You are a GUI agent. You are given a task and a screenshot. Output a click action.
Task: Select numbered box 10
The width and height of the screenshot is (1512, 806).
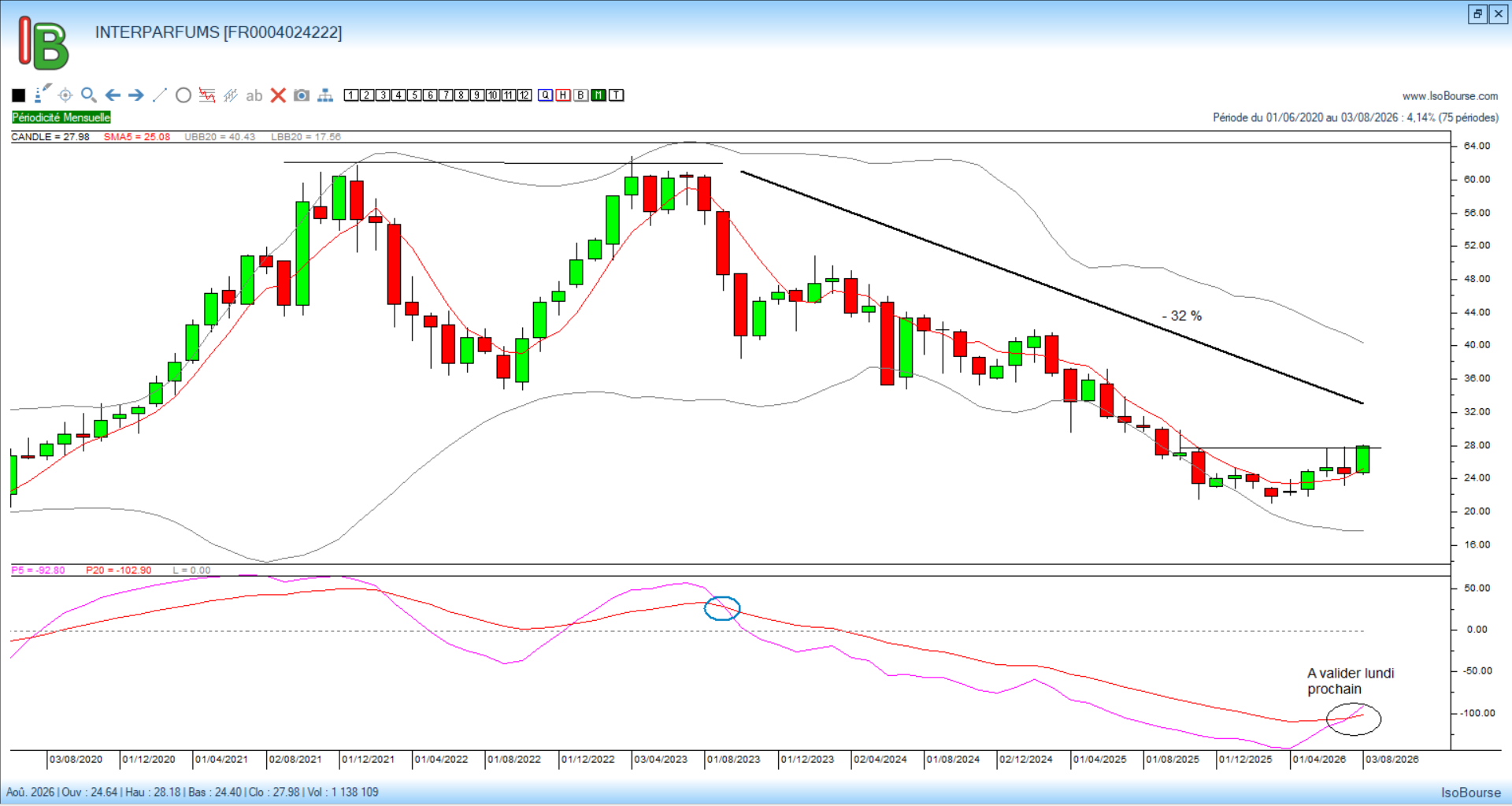click(x=493, y=95)
